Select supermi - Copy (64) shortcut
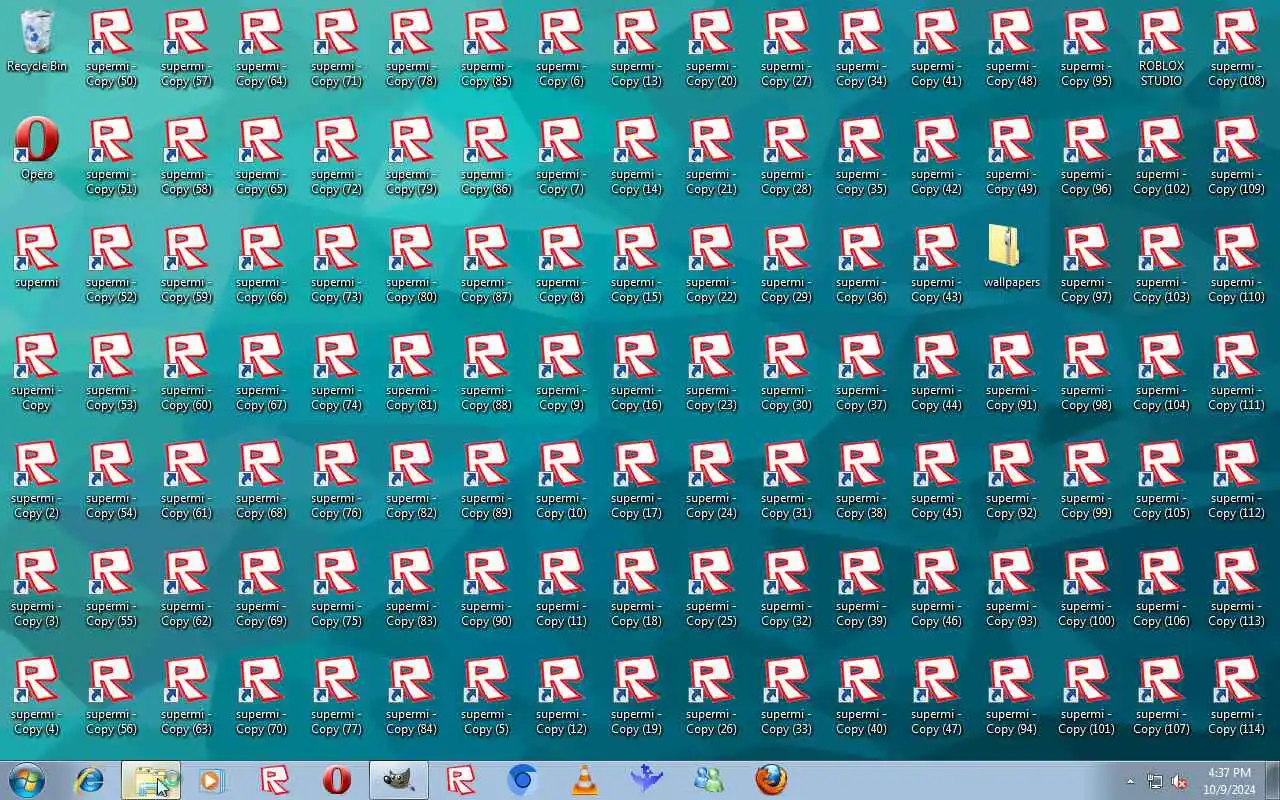Image resolution: width=1280 pixels, height=800 pixels. click(x=262, y=48)
